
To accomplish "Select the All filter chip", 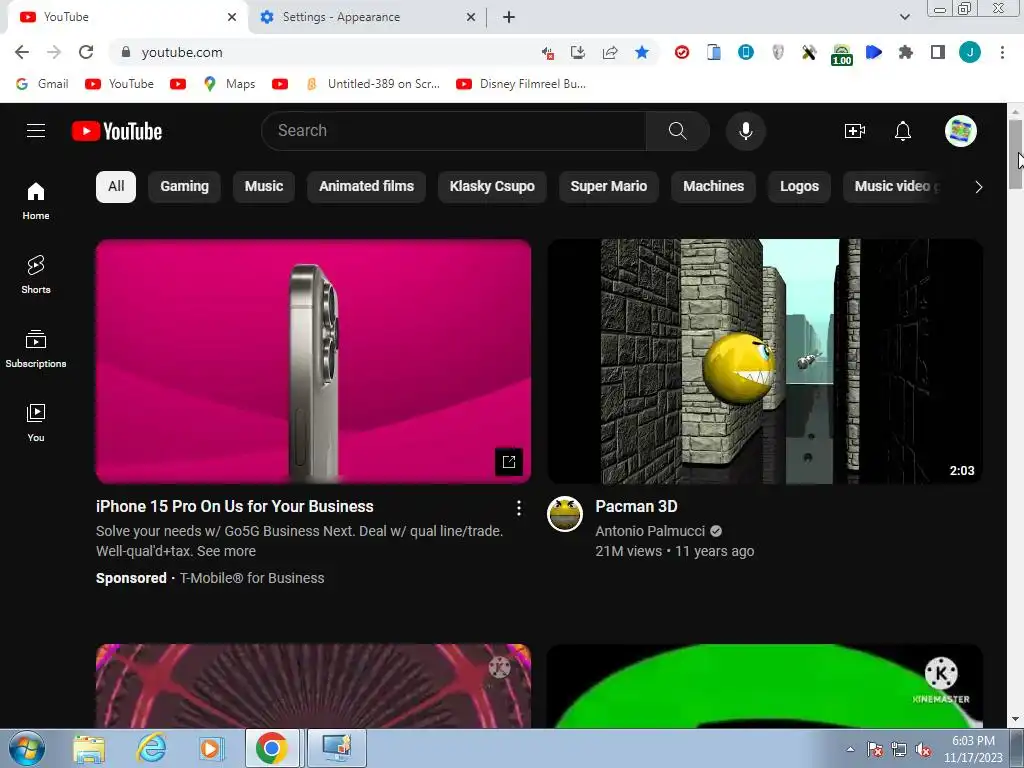I will tap(116, 187).
